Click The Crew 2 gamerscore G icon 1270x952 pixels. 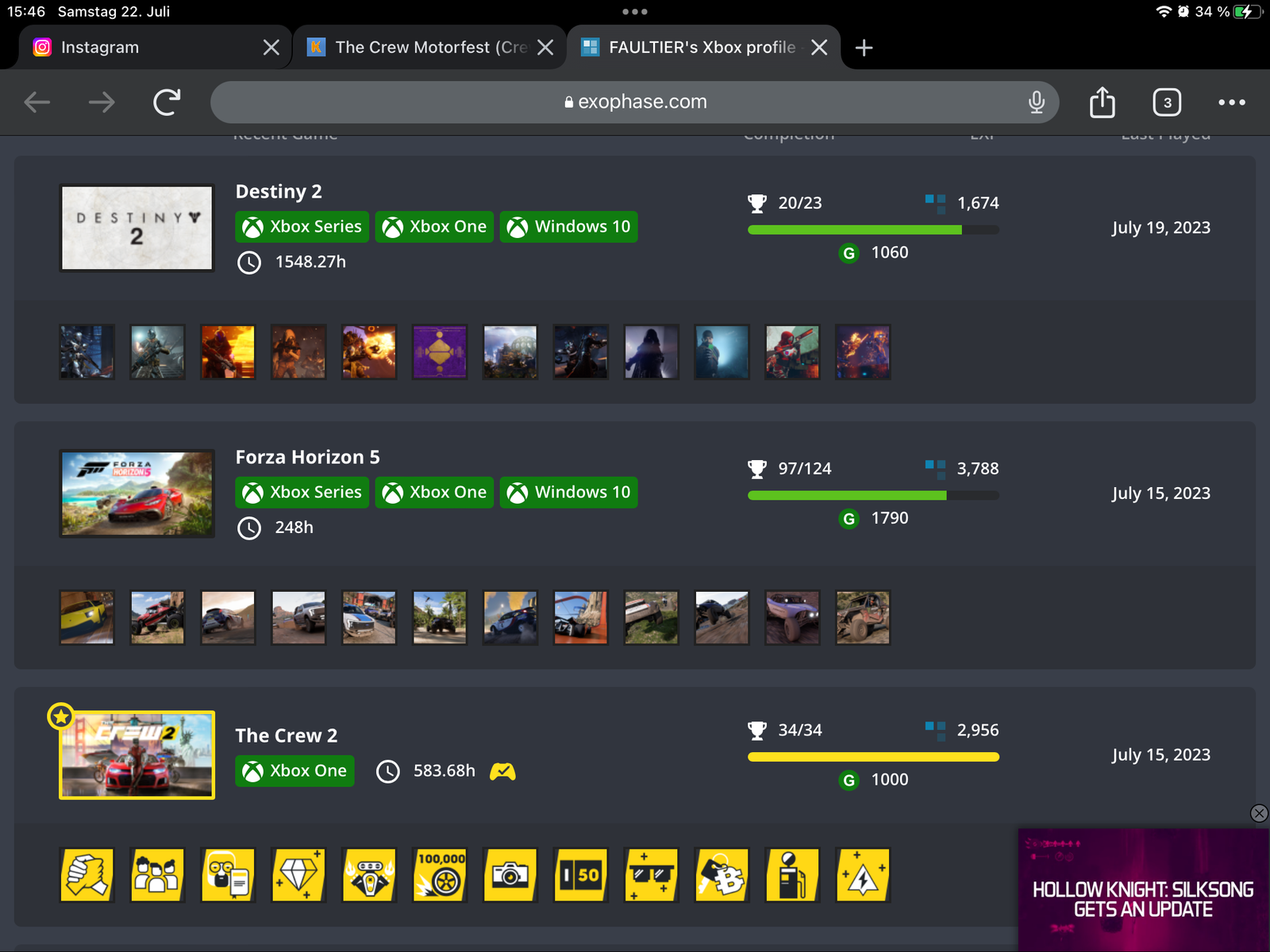point(849,781)
